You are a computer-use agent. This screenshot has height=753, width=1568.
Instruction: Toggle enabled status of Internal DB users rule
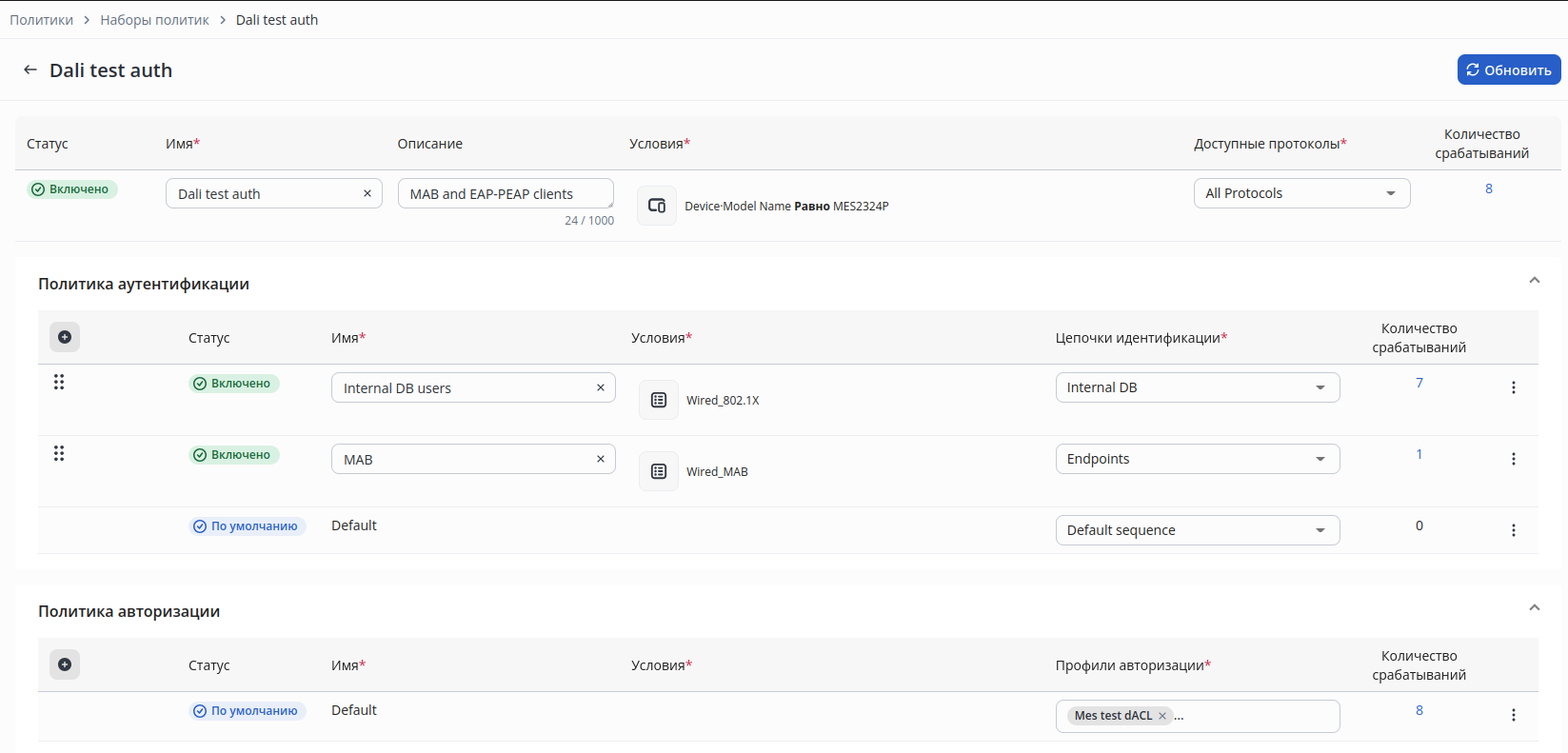tap(234, 384)
